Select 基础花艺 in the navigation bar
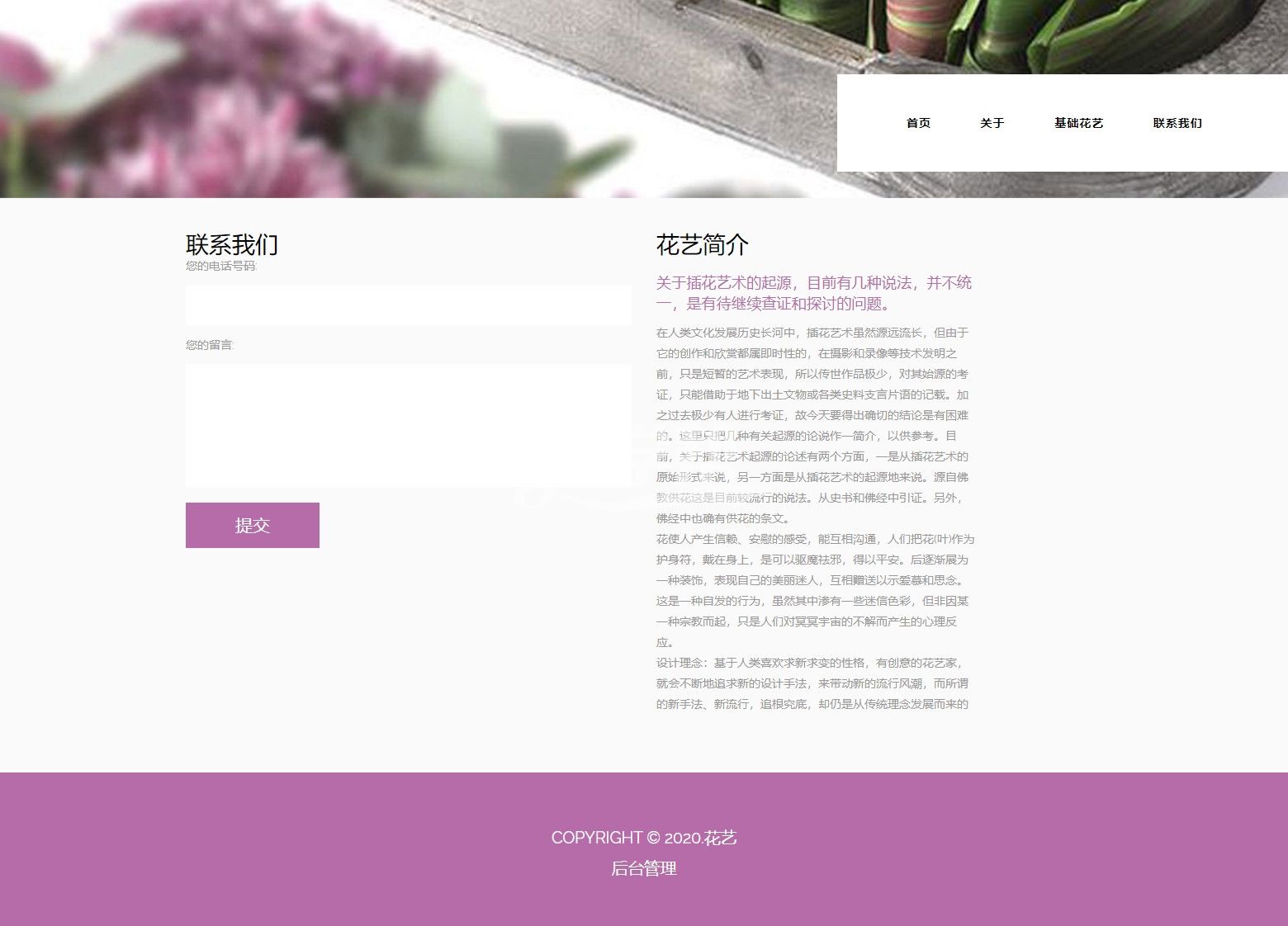This screenshot has height=926, width=1288. [1078, 123]
